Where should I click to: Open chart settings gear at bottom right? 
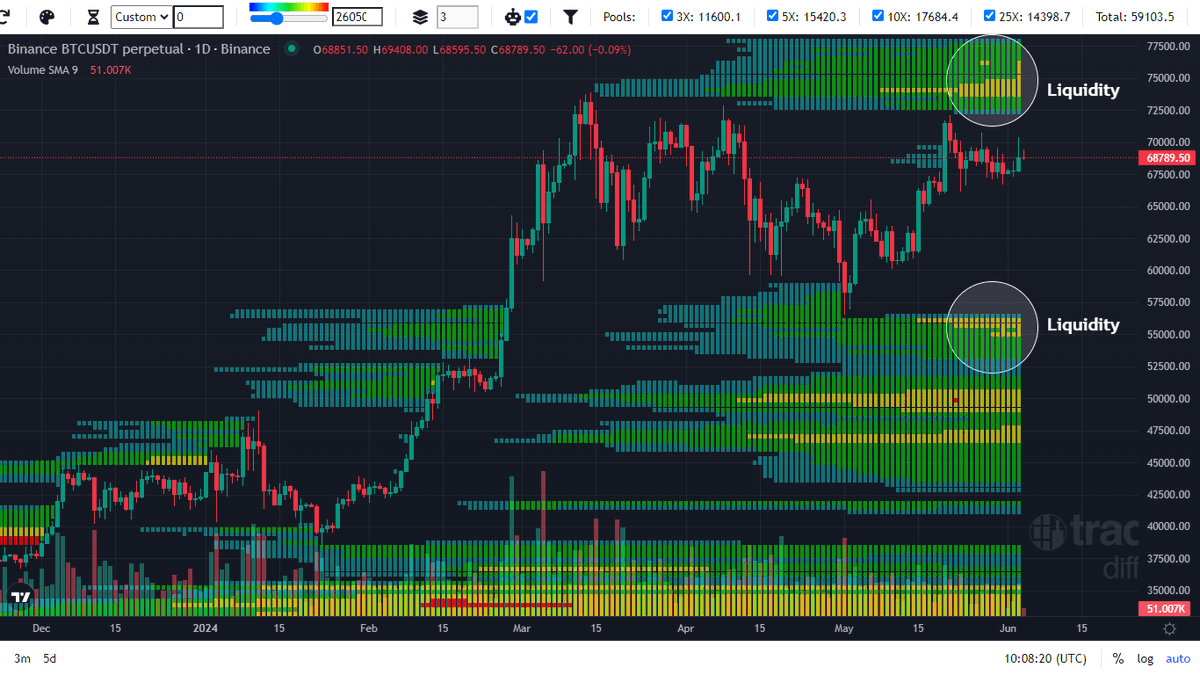coord(1169,628)
